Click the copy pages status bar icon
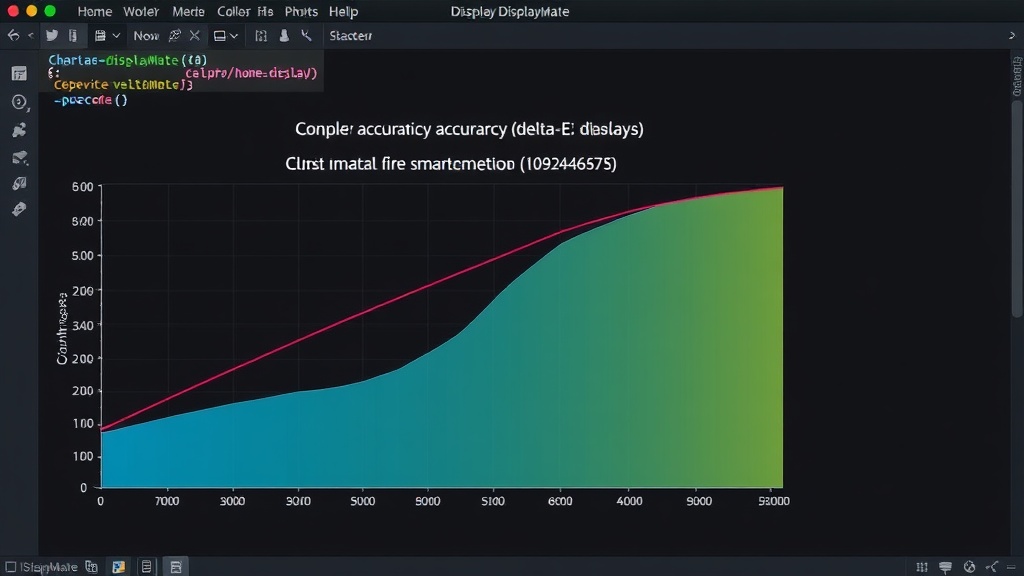 (x=91, y=567)
